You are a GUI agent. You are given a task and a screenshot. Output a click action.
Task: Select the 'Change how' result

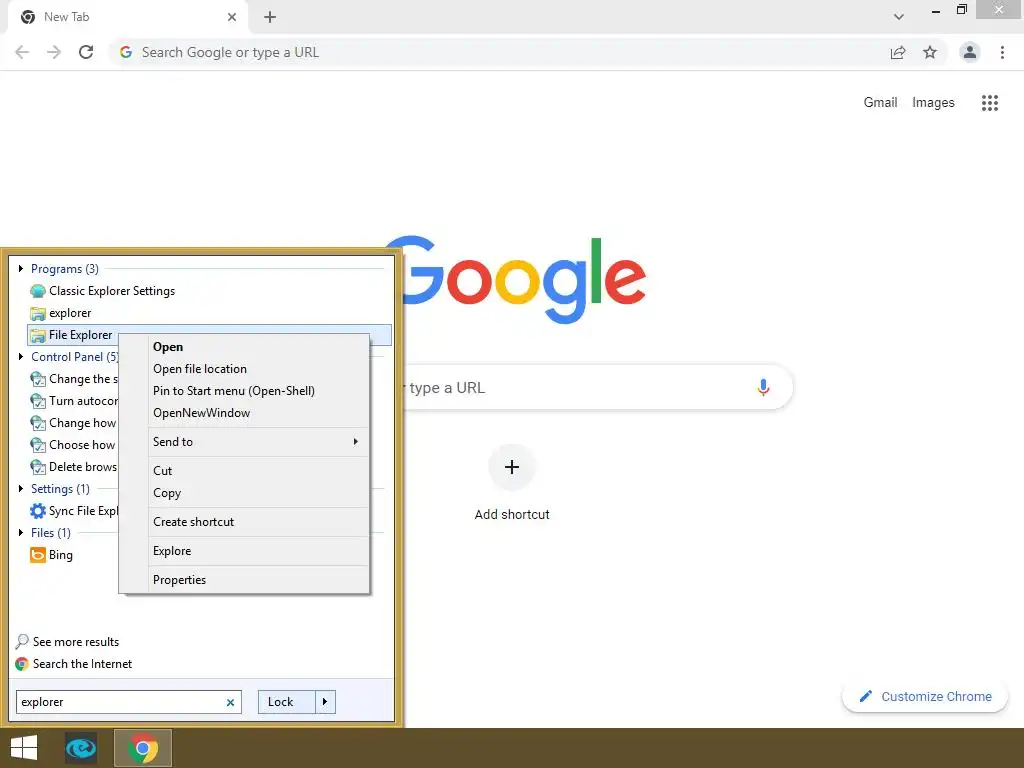point(74,423)
